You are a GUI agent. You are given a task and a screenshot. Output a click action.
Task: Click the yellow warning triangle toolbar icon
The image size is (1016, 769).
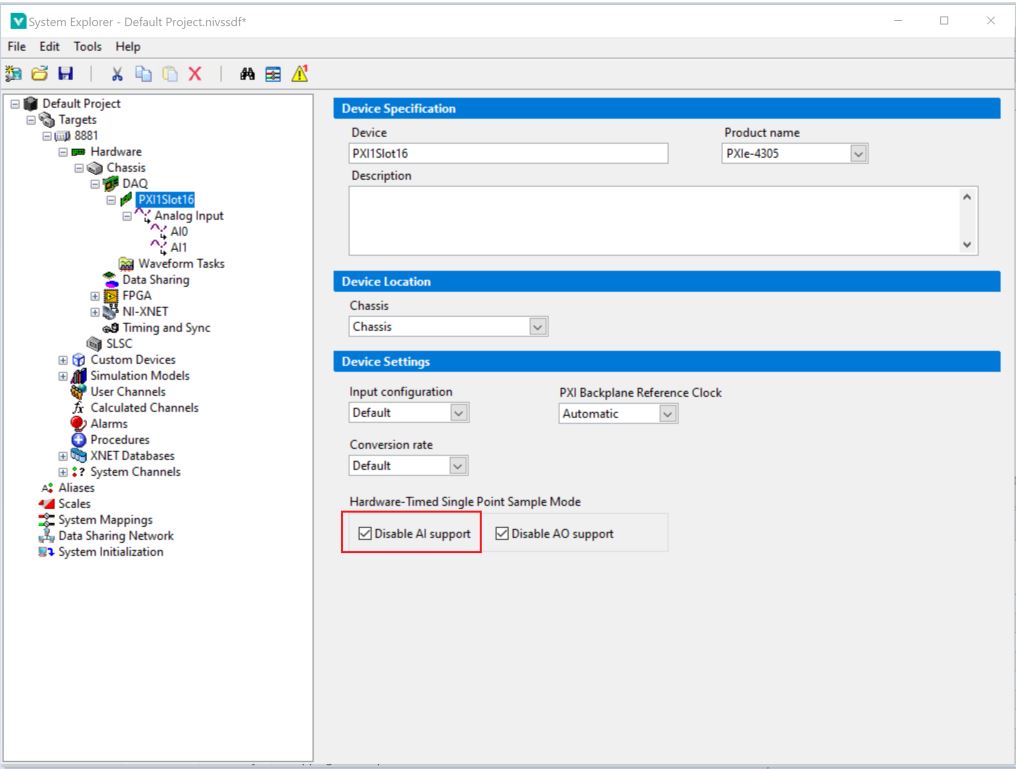point(299,74)
